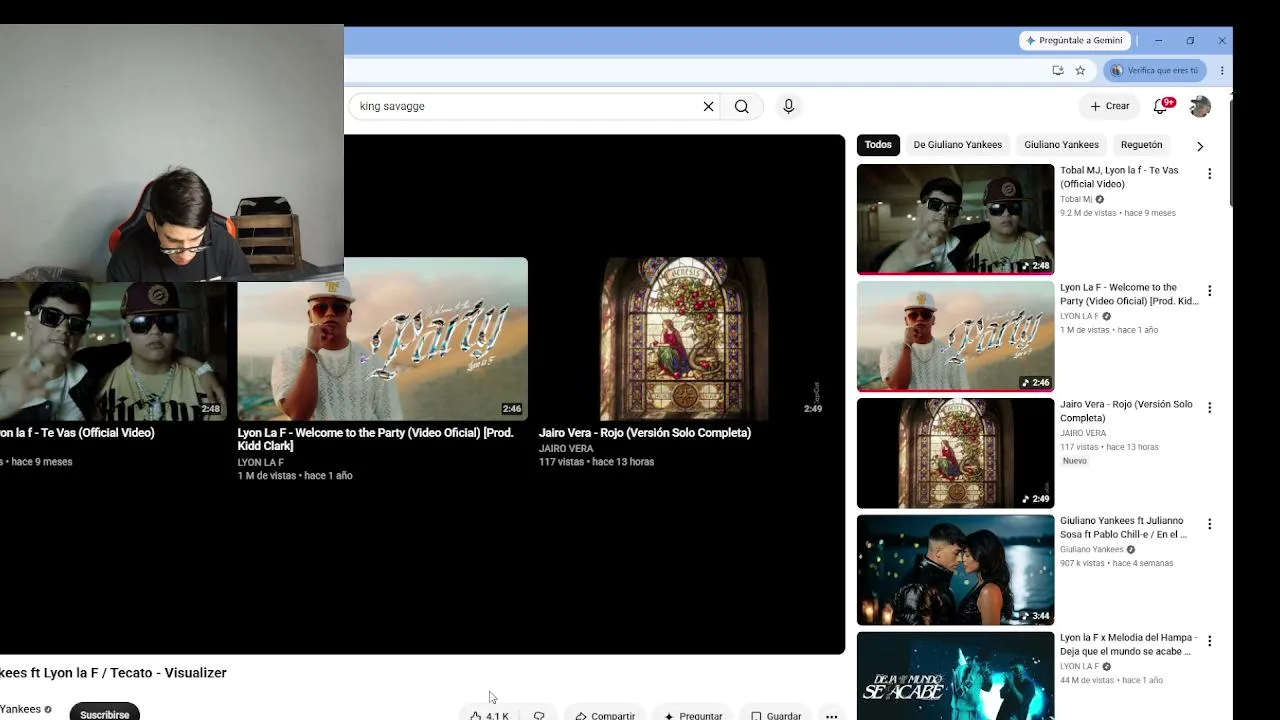The height and width of the screenshot is (720, 1280).
Task: Select the 'Giuliano Yankees' filter chip
Action: (1061, 145)
